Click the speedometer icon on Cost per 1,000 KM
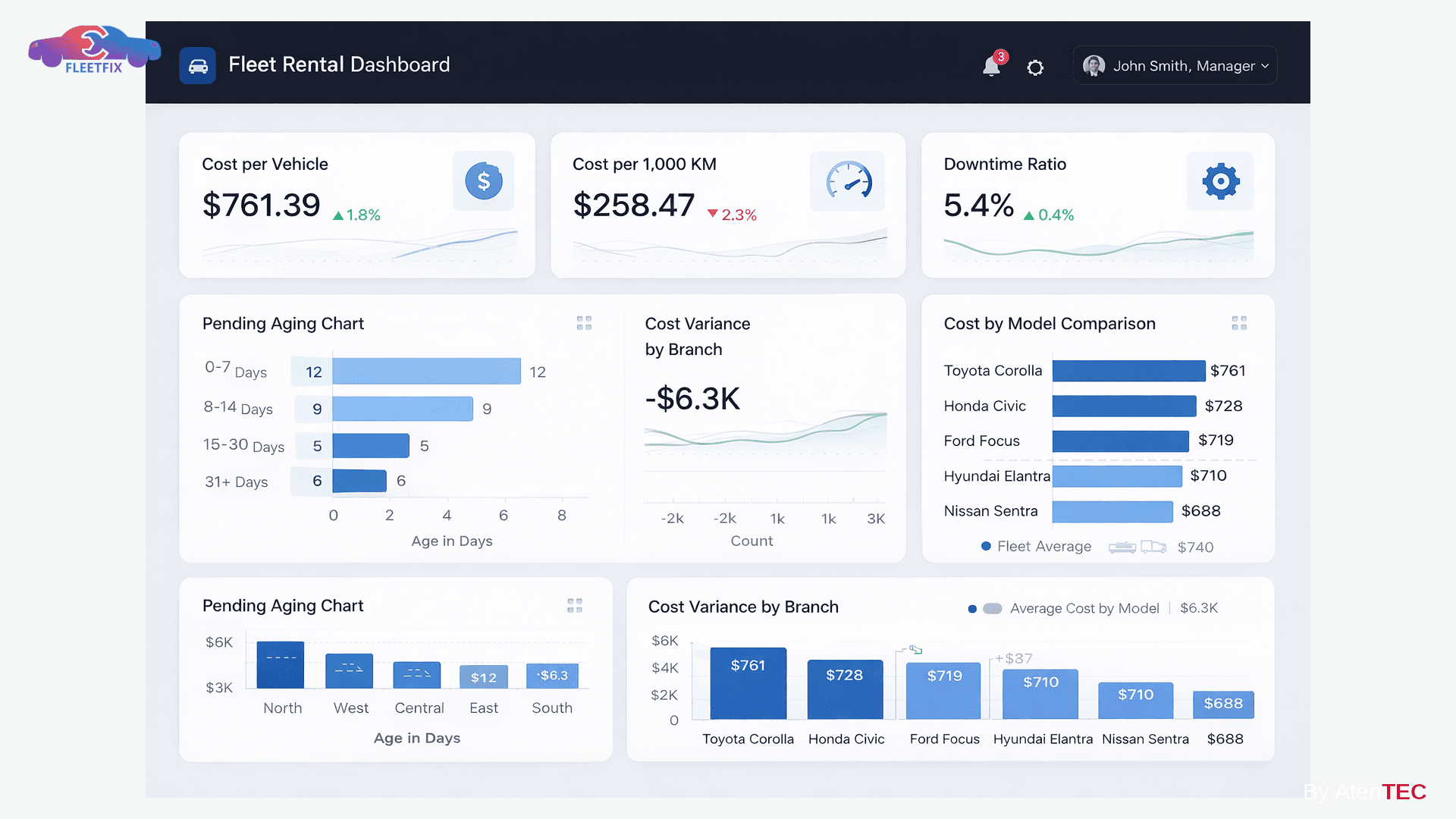Viewport: 1456px width, 819px height. click(847, 181)
